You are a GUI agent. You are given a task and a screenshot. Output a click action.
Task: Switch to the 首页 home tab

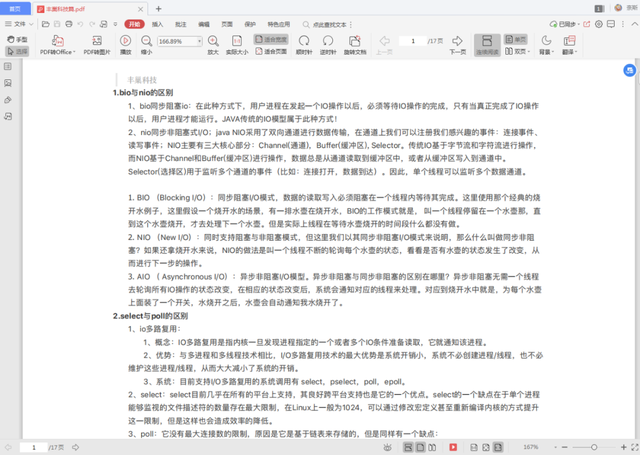(x=16, y=9)
